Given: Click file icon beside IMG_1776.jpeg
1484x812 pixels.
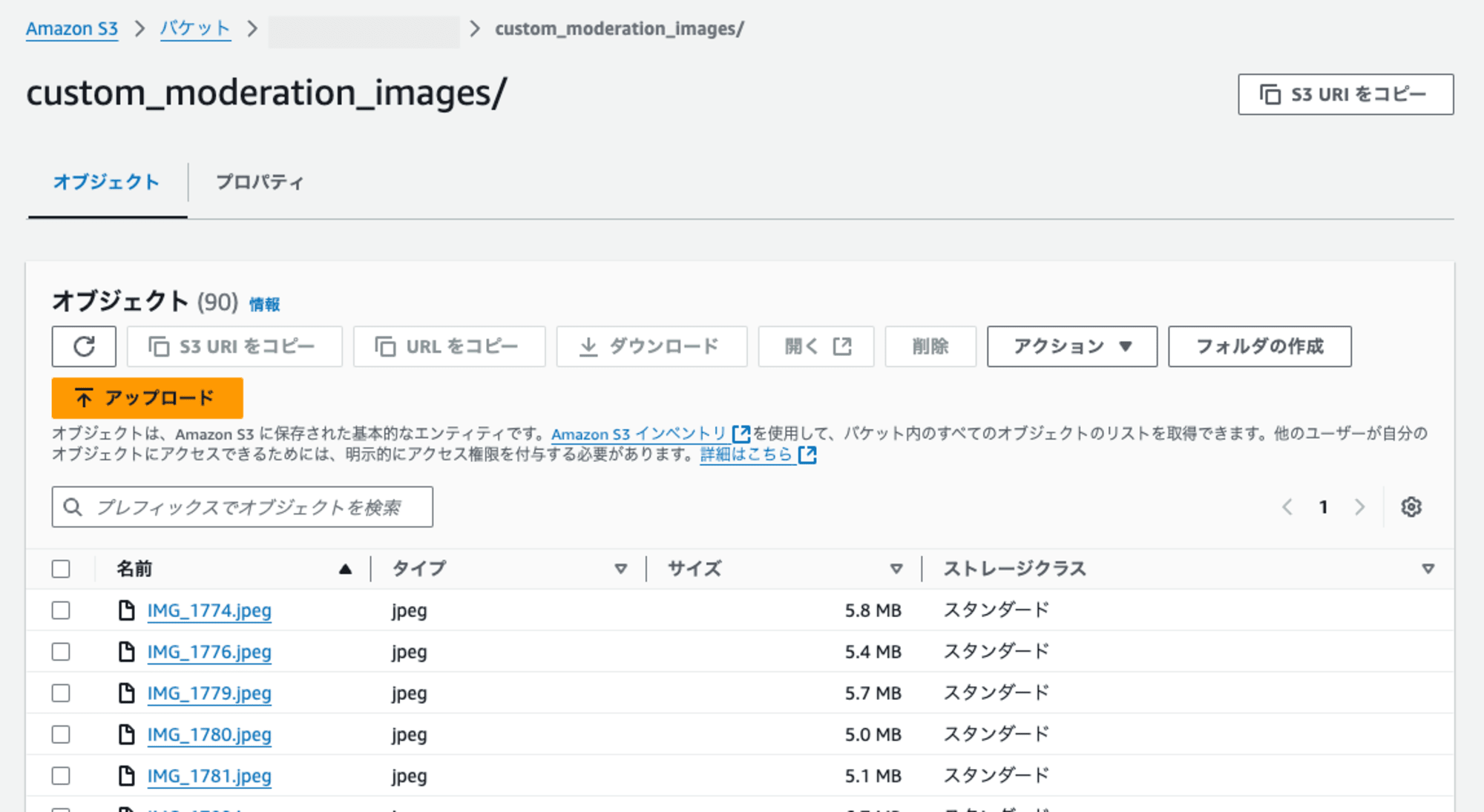Looking at the screenshot, I should tap(127, 652).
